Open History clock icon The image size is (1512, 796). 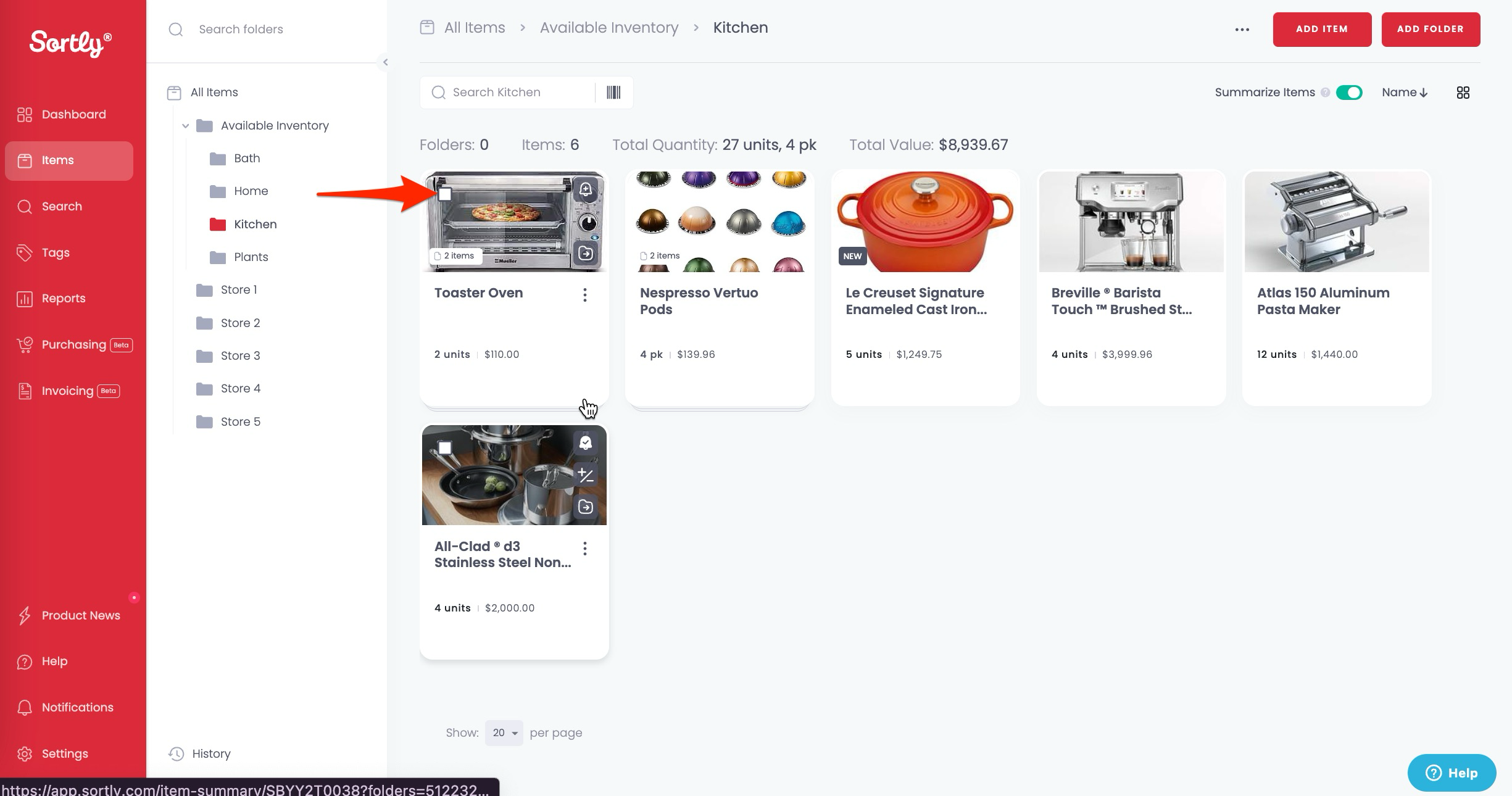tap(177, 753)
